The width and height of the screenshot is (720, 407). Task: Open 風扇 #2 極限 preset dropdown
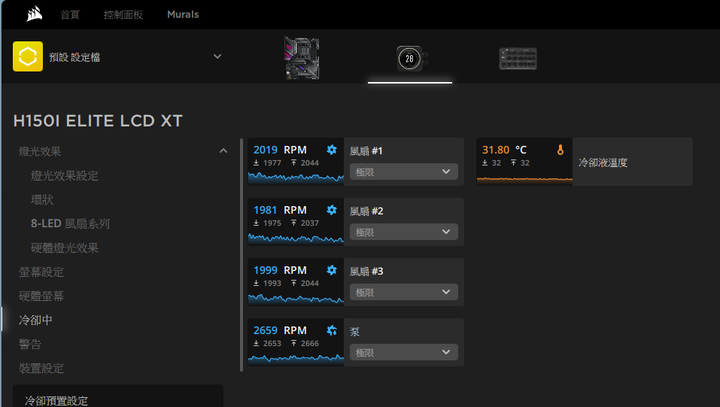tap(404, 232)
